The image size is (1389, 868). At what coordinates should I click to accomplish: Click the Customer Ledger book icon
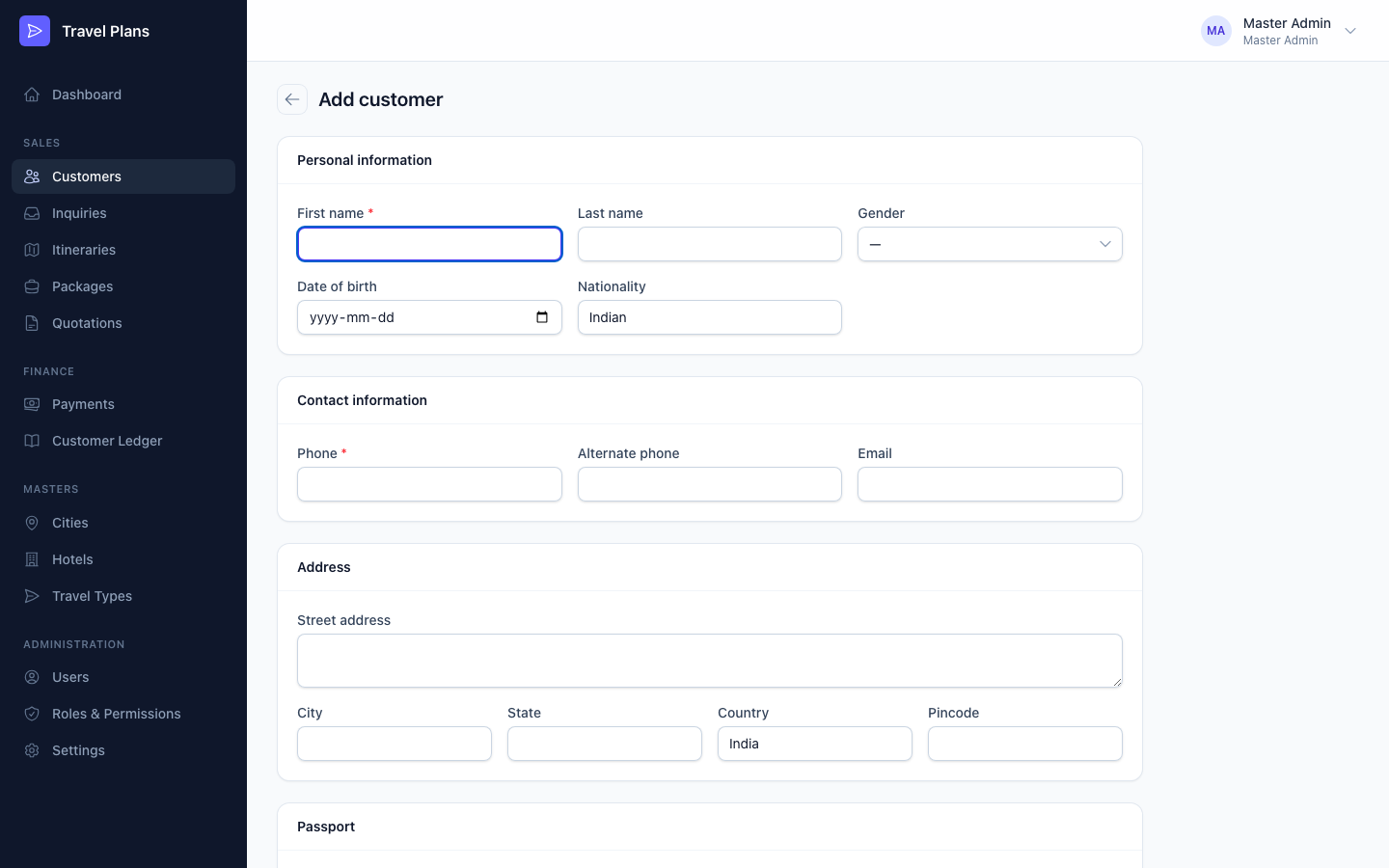[32, 441]
